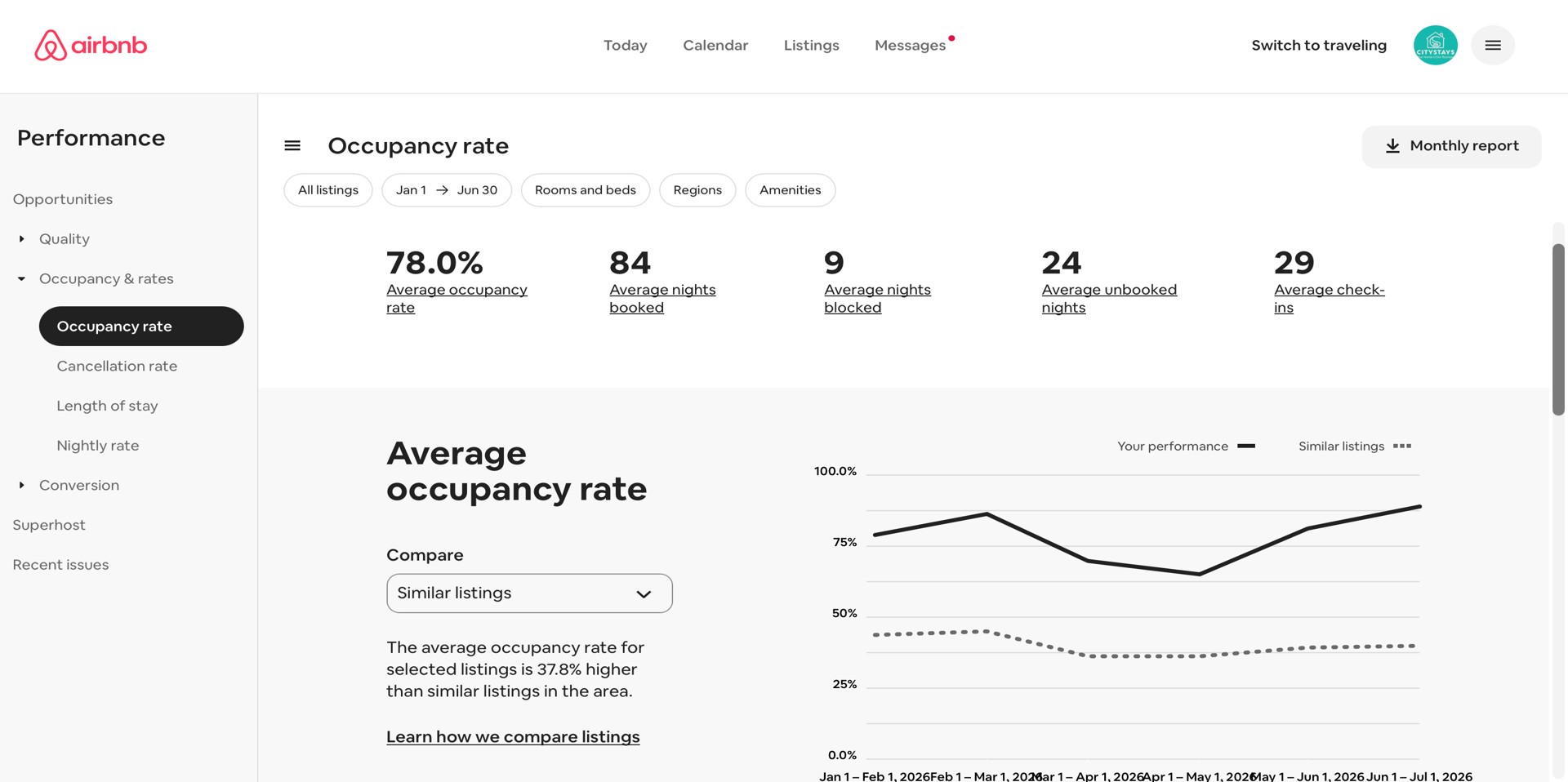The image size is (1568, 782).
Task: Click the 78.0% occupancy value
Action: 434,263
